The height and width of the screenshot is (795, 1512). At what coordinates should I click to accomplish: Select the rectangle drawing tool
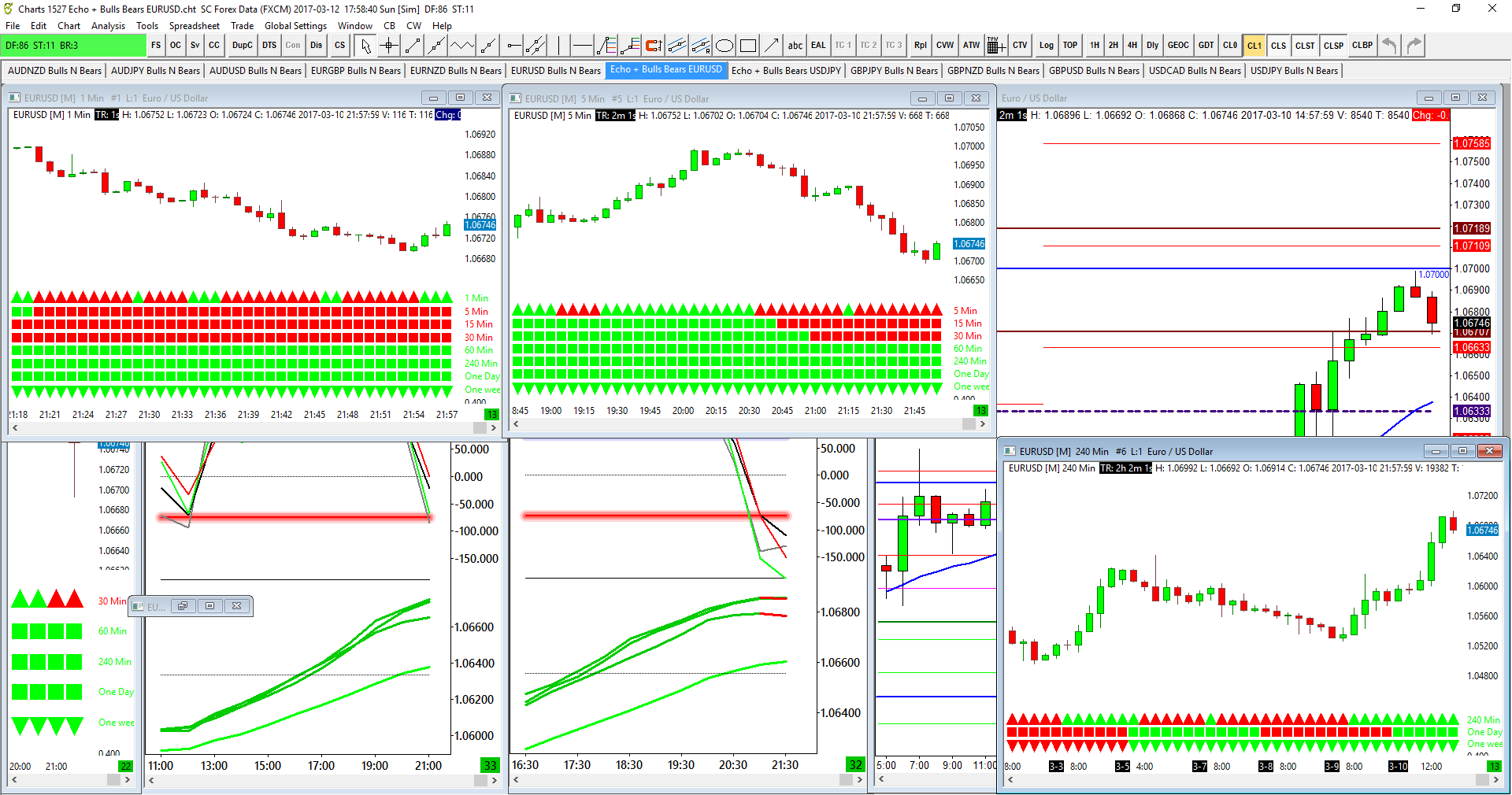pos(748,46)
